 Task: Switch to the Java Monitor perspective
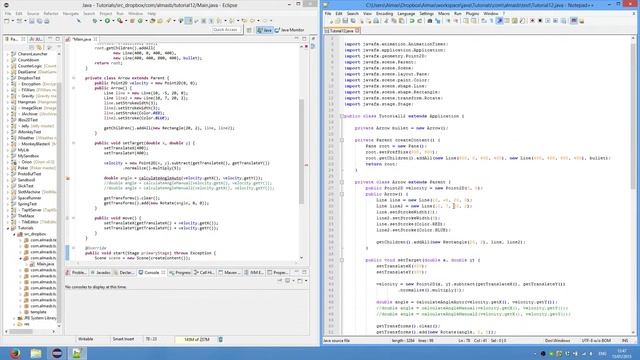point(289,30)
